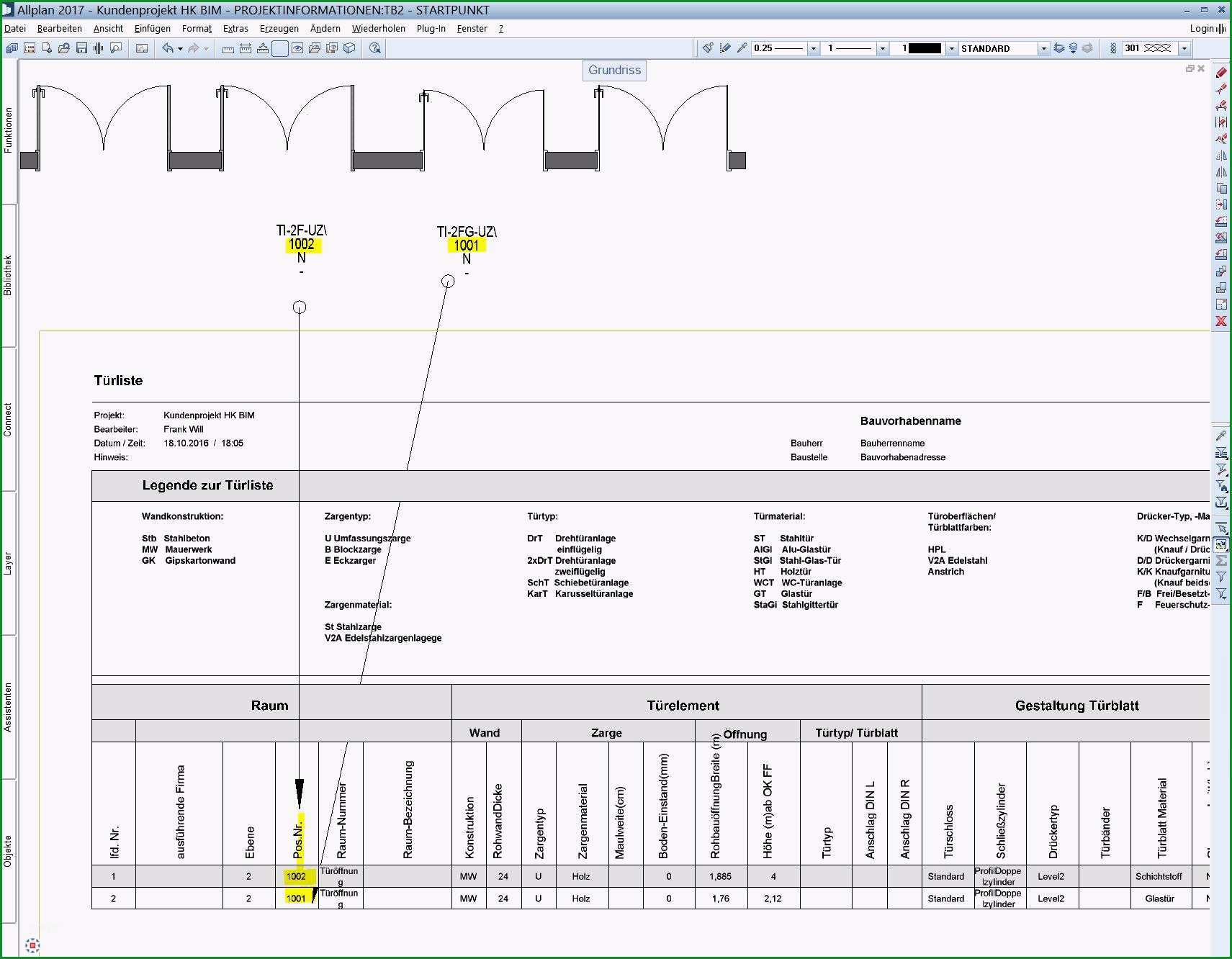Click the eye view window icon
This screenshot has height=959, width=1232.
point(297,48)
